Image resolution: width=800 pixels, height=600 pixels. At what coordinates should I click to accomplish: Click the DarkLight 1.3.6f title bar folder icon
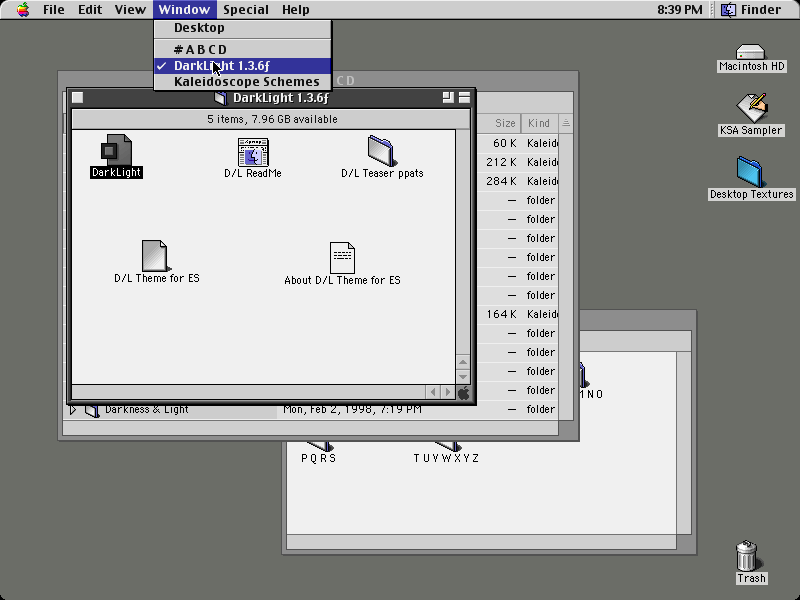[x=220, y=97]
